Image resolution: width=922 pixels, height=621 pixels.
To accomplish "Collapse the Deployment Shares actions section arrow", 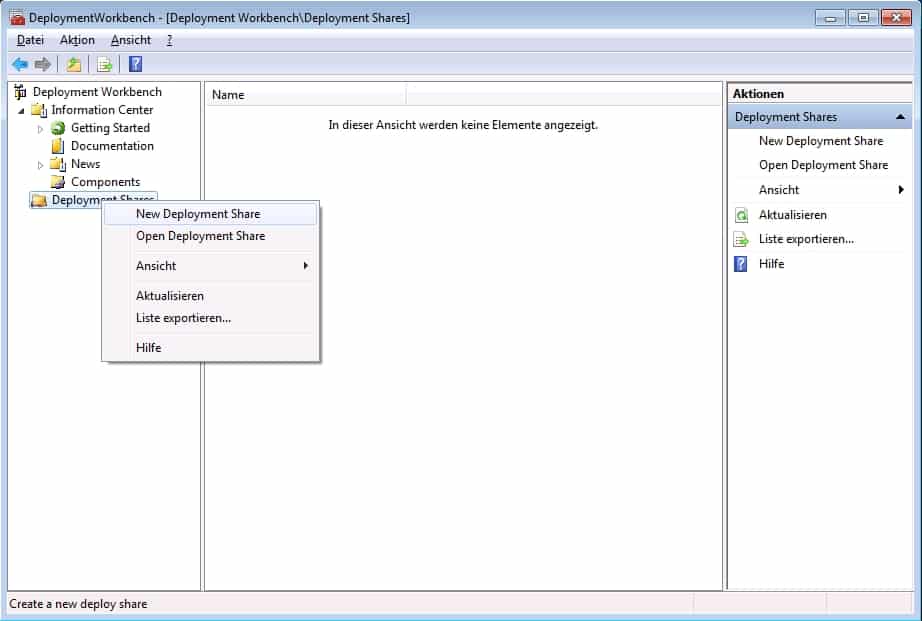I will [x=900, y=117].
